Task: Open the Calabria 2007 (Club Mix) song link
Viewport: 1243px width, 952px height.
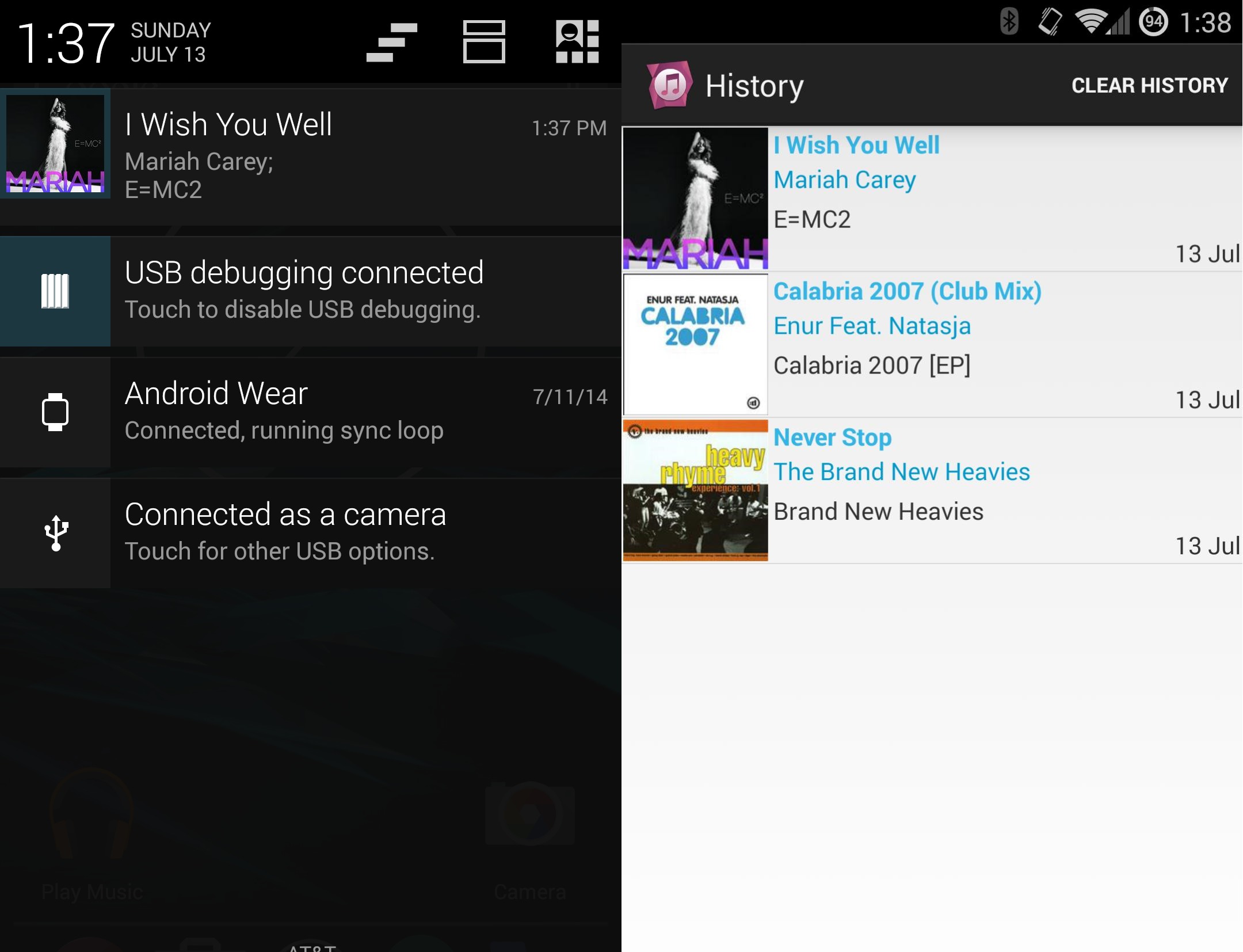Action: click(907, 291)
